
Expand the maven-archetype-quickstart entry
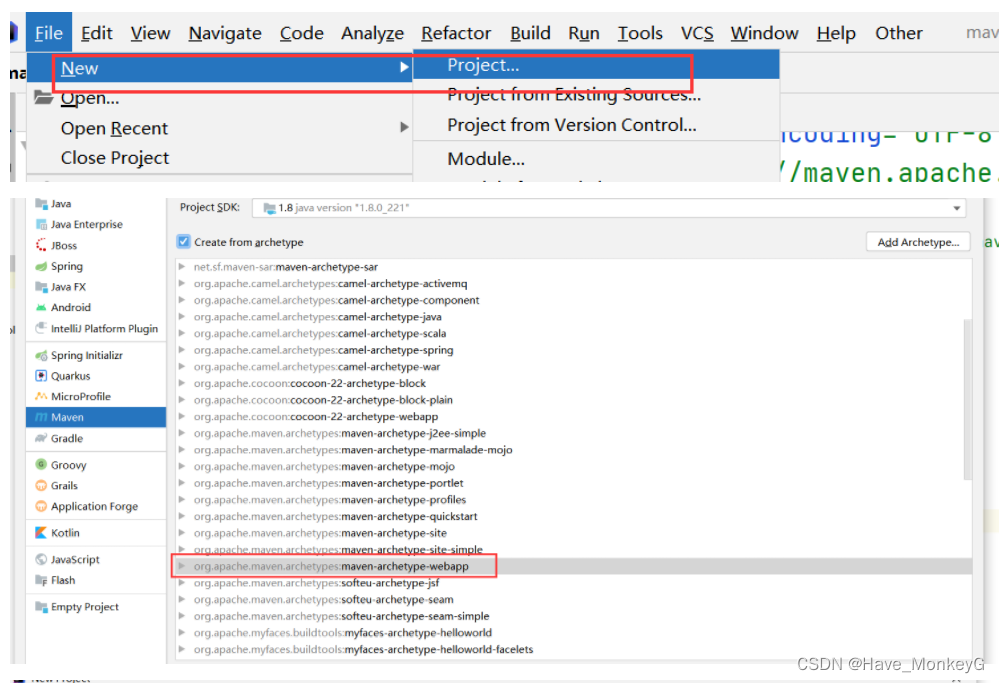[182, 516]
